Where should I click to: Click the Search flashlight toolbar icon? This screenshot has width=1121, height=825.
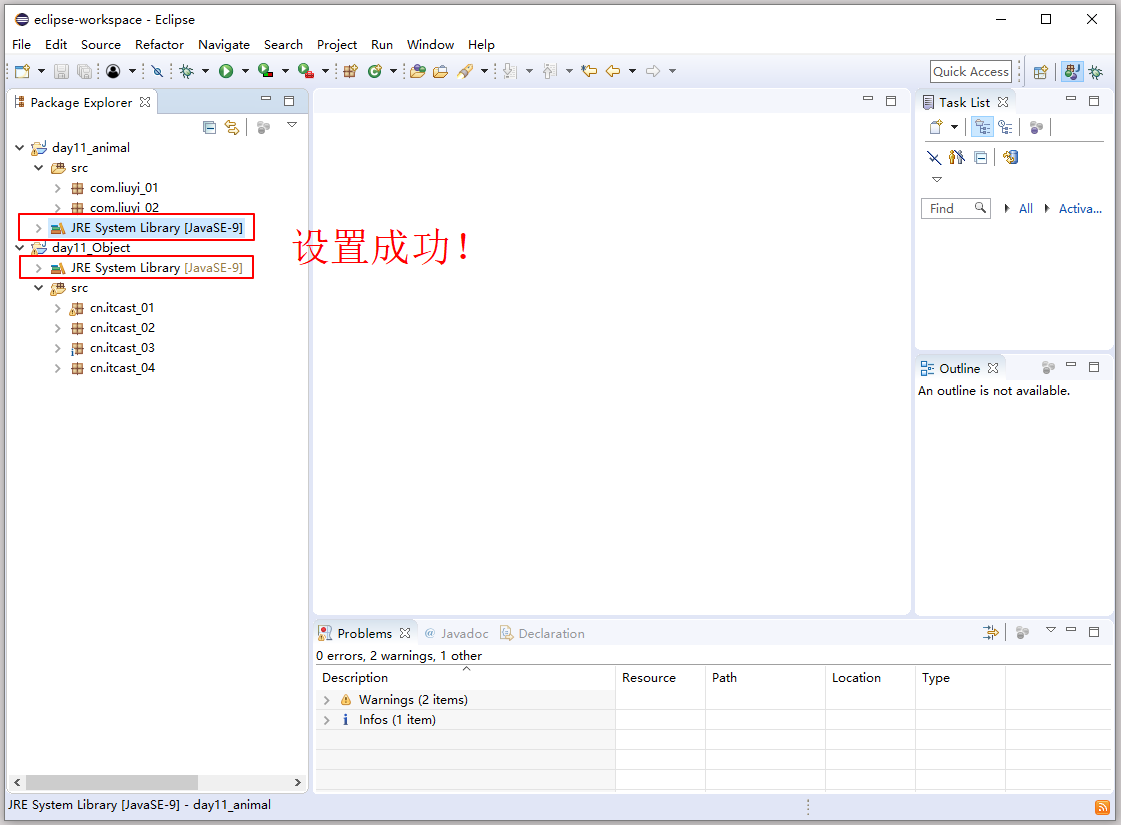pyautogui.click(x=465, y=71)
